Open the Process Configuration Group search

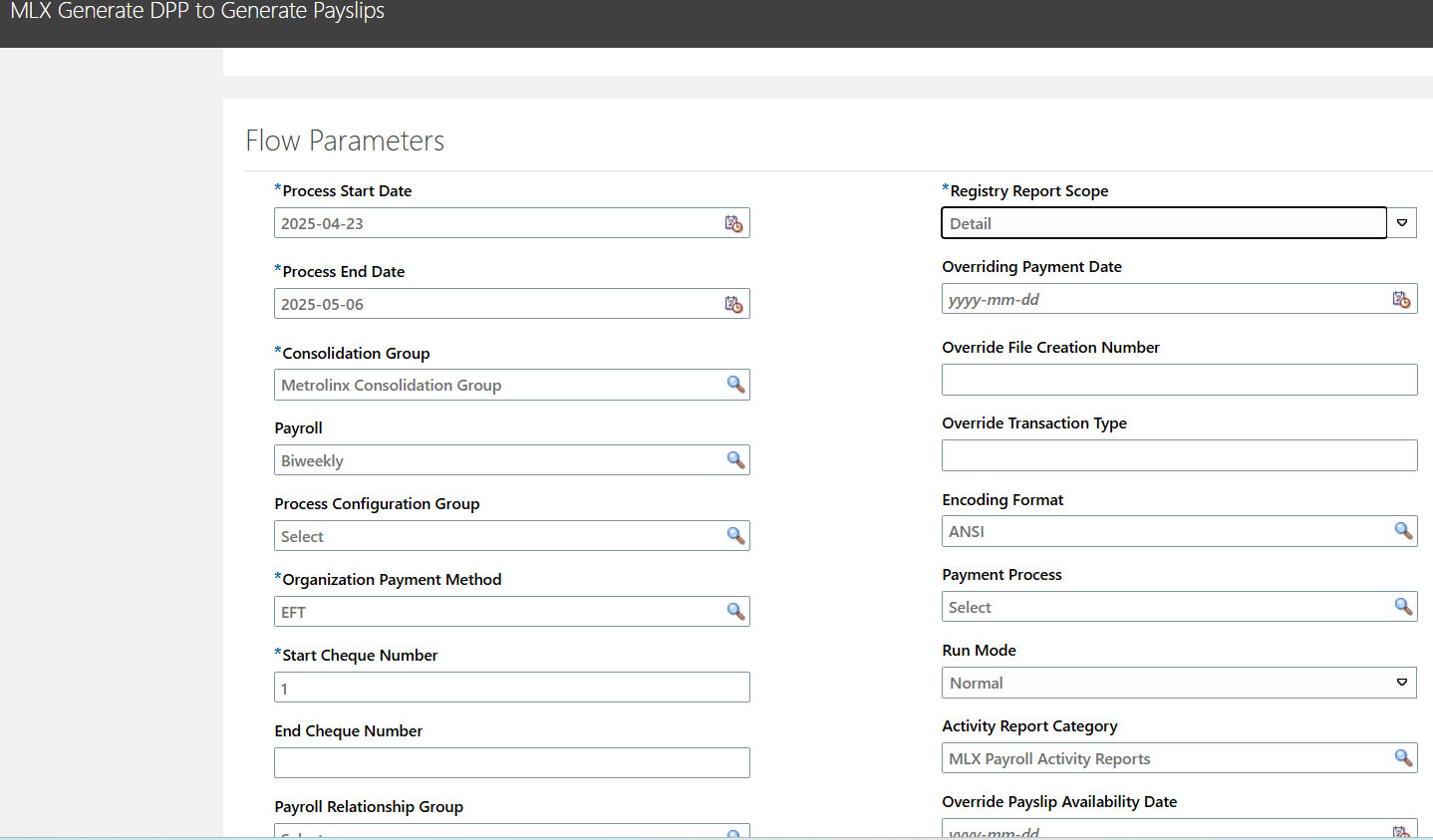point(735,535)
